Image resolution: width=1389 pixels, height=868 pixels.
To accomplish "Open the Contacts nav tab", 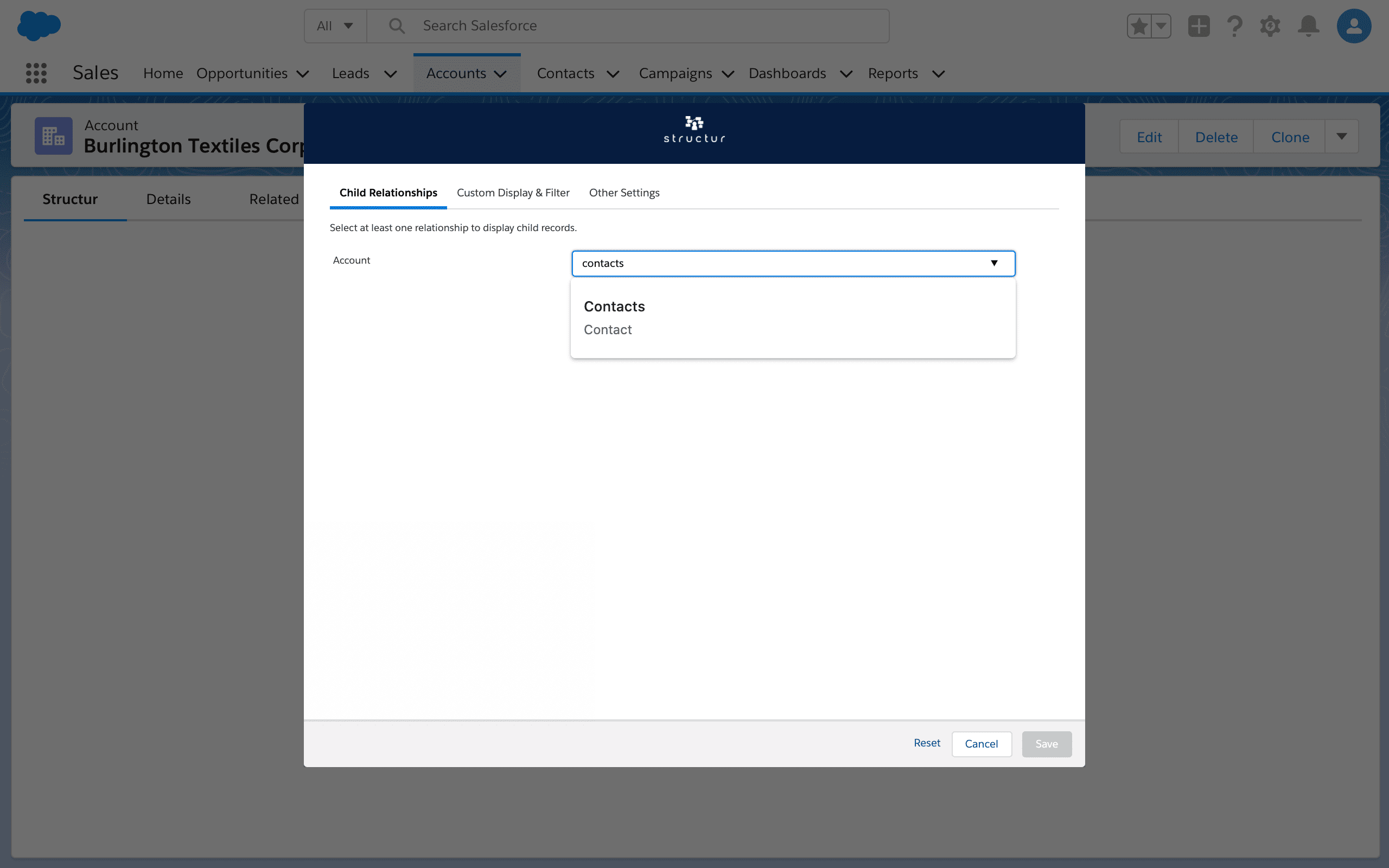I will pos(565,73).
